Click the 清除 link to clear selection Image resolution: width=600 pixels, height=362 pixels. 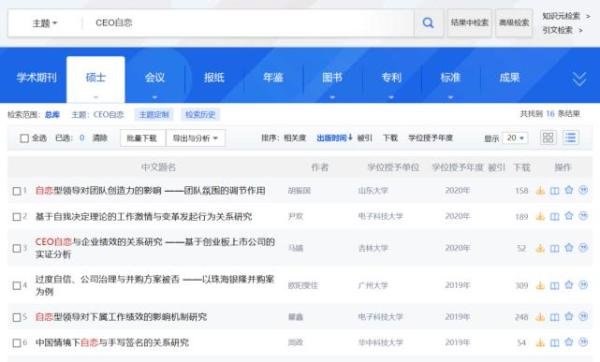[x=100, y=138]
